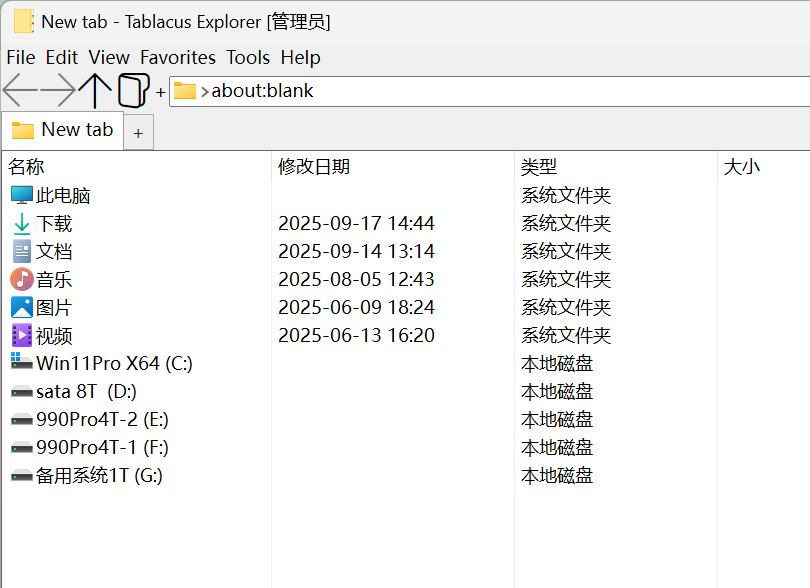Viewport: 810px width, 588px height.
Task: Select the 音乐 music folder icon
Action: pyautogui.click(x=22, y=280)
